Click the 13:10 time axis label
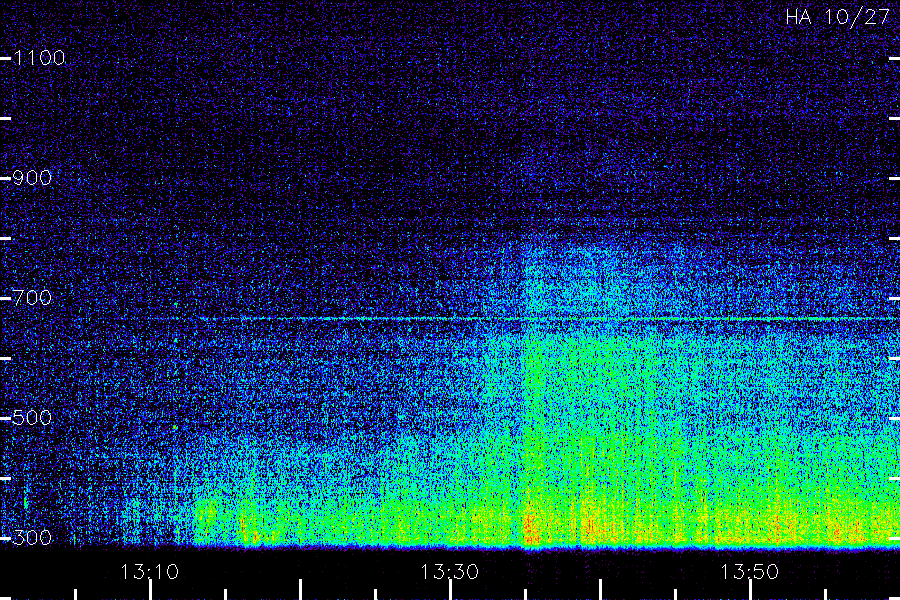900x600 pixels. pyautogui.click(x=149, y=572)
